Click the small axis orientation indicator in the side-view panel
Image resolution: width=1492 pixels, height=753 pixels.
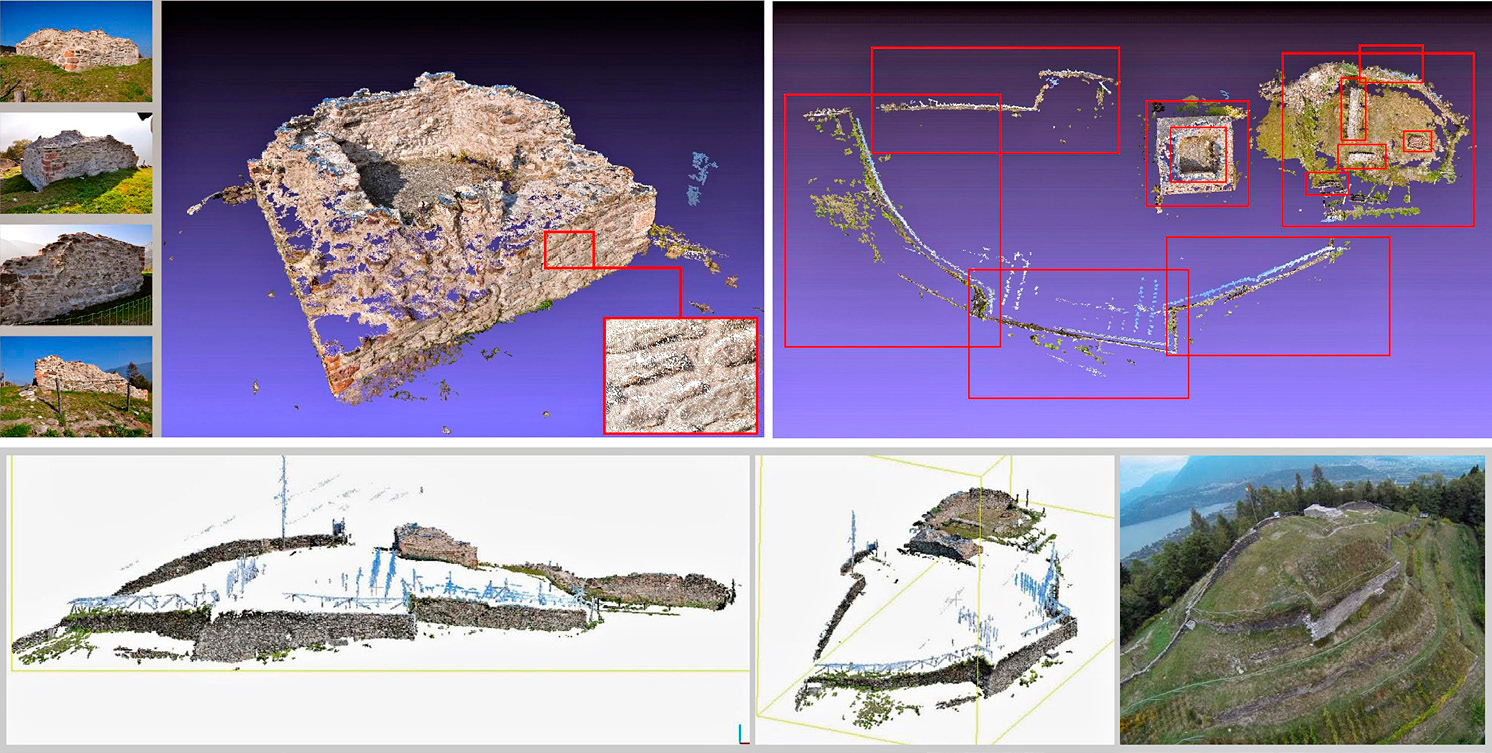[x=743, y=734]
